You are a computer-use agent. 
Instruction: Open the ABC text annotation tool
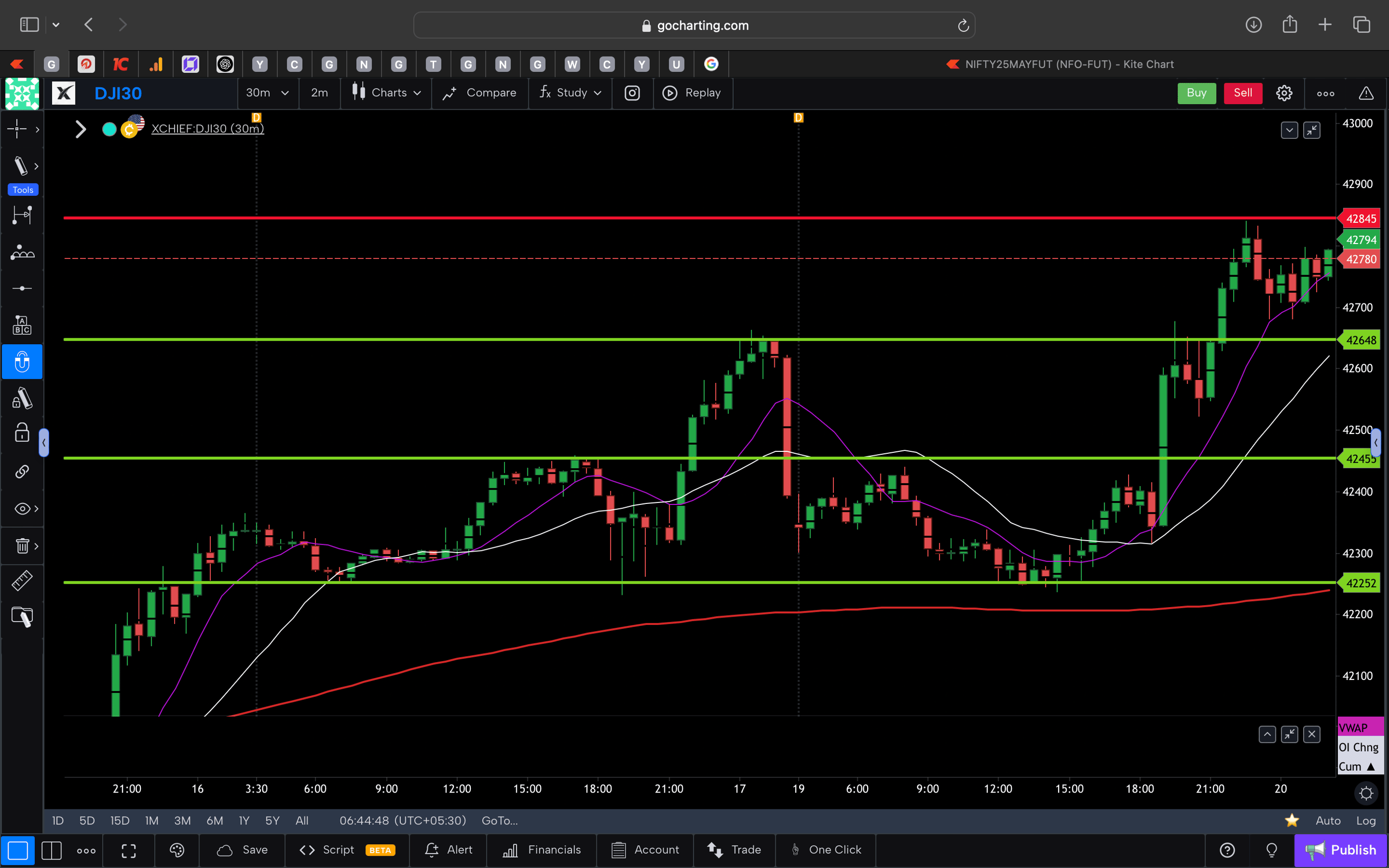point(22,324)
